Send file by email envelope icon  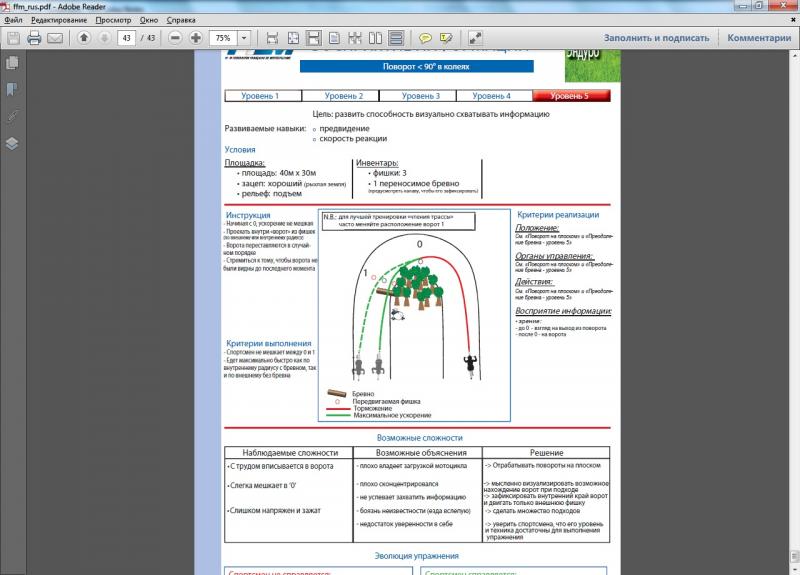(x=55, y=38)
